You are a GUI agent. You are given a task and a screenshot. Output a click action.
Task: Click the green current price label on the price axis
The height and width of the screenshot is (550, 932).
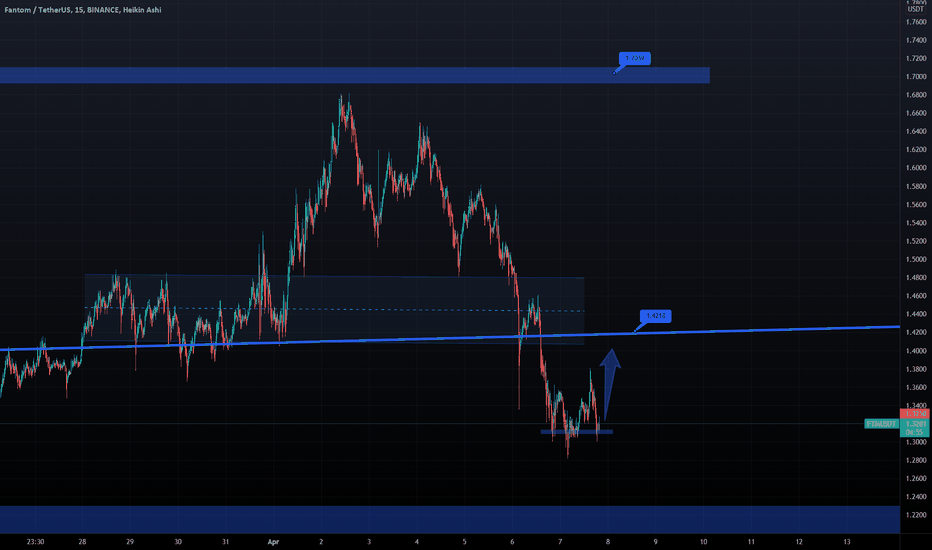coord(915,428)
